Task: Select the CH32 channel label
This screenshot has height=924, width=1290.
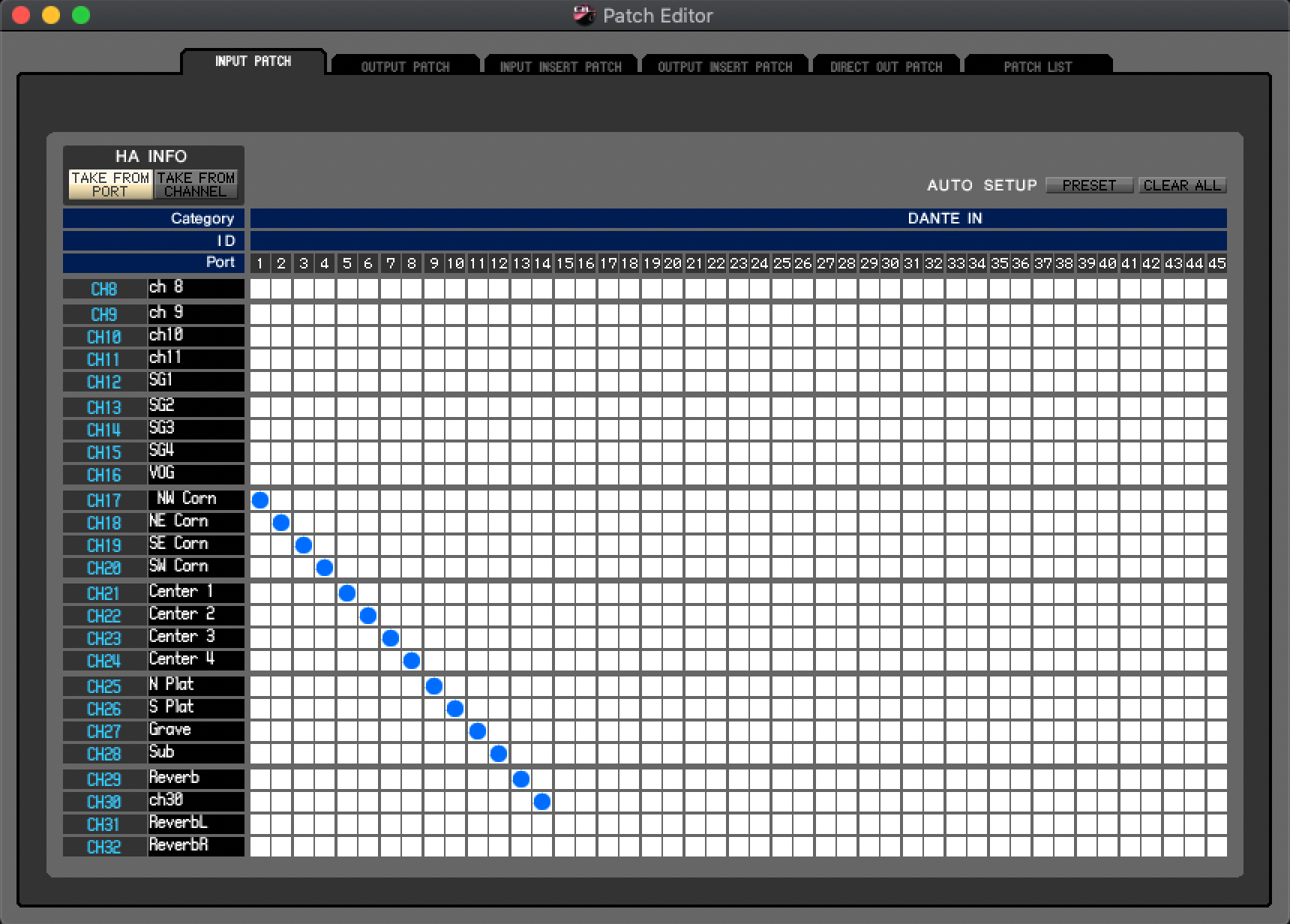Action: click(x=104, y=847)
